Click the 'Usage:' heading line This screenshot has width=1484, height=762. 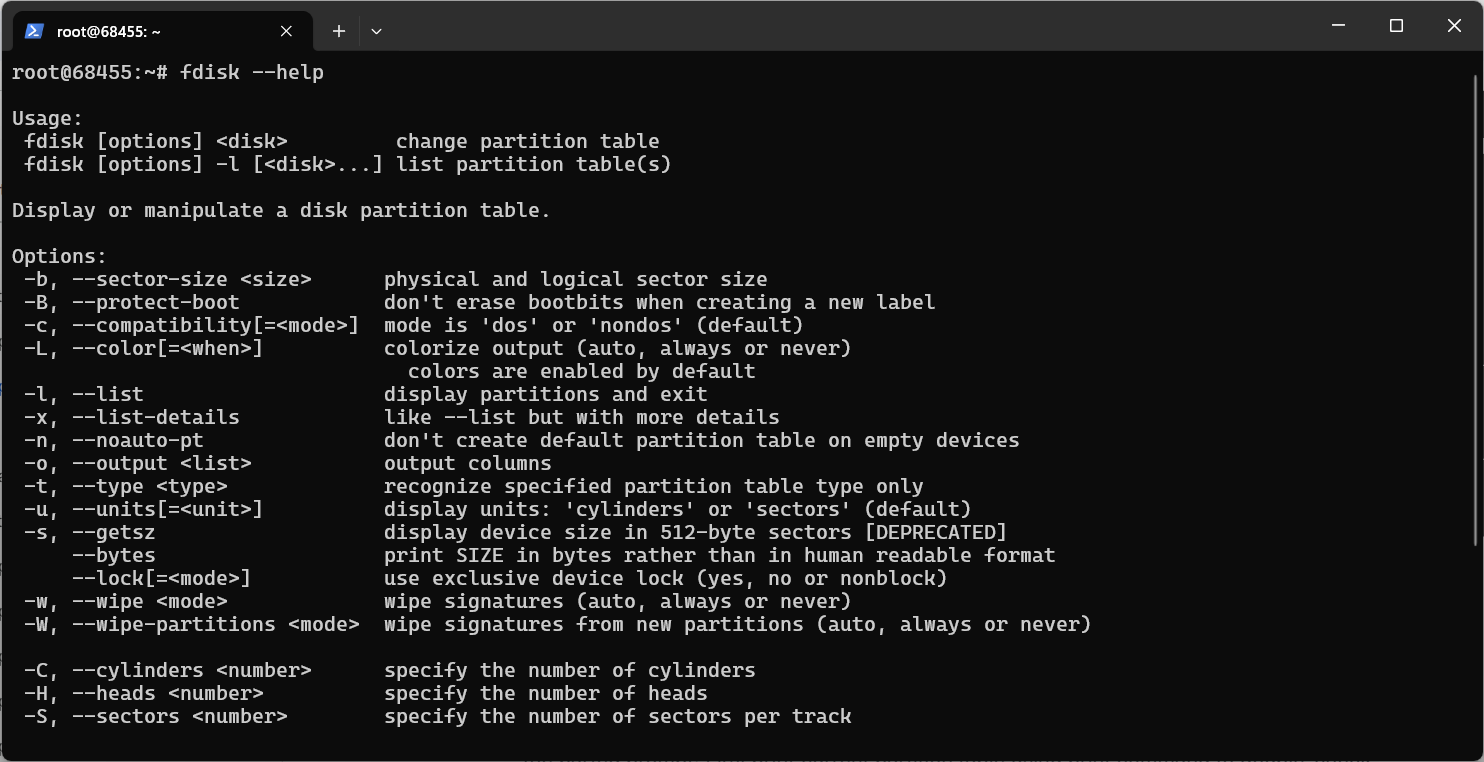(48, 118)
